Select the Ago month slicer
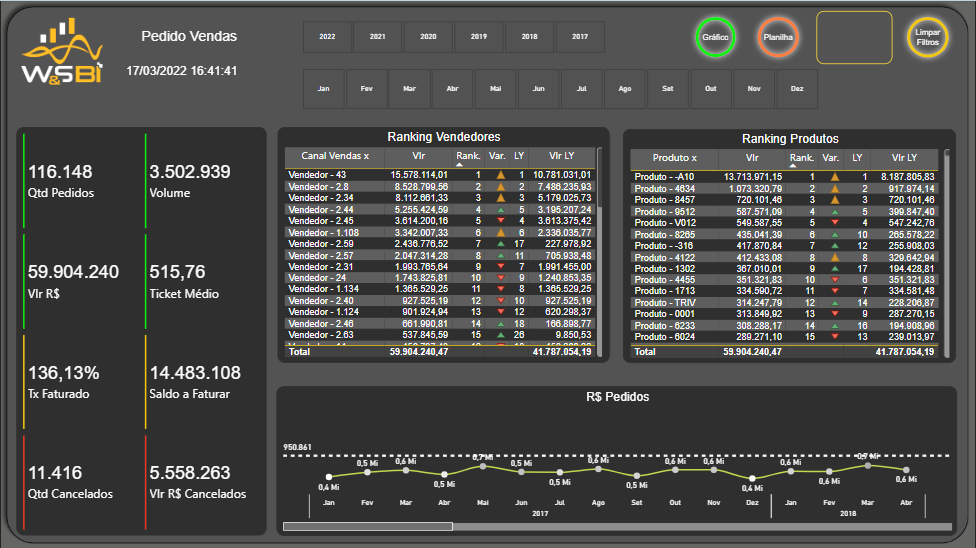Screen dimensions: 976x548 (x=625, y=89)
